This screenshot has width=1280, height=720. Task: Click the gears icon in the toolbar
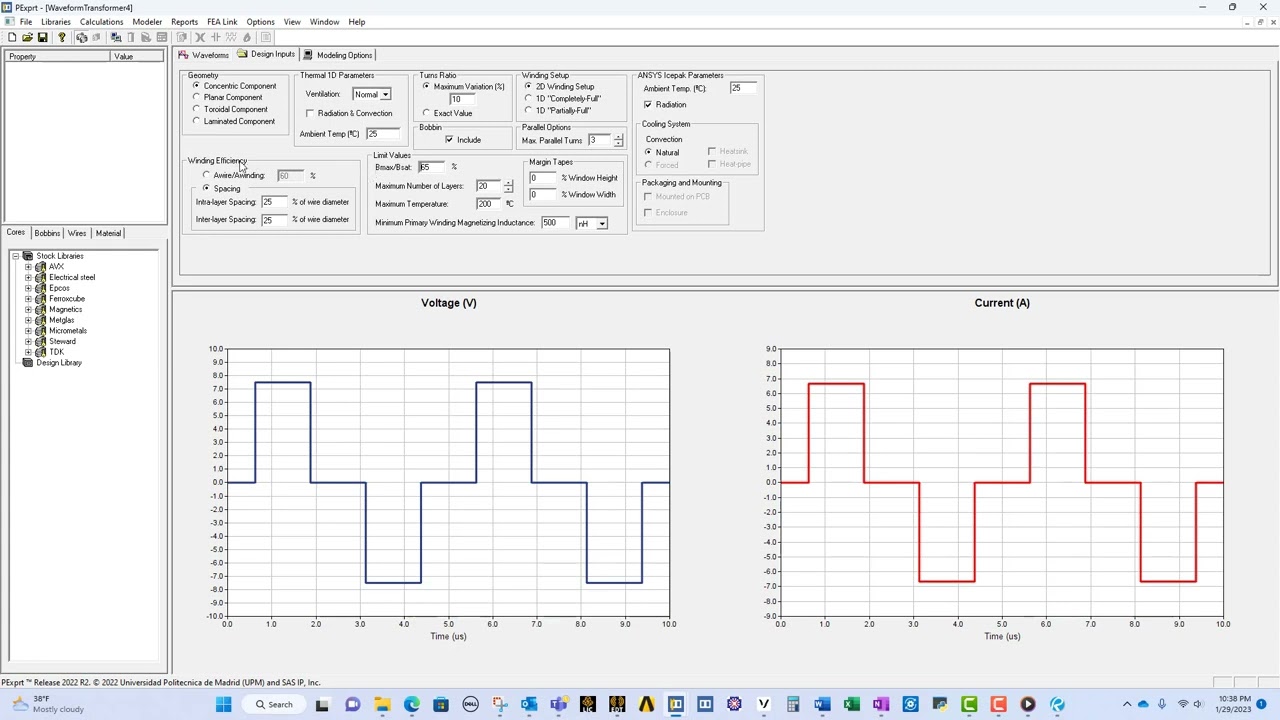[x=81, y=37]
